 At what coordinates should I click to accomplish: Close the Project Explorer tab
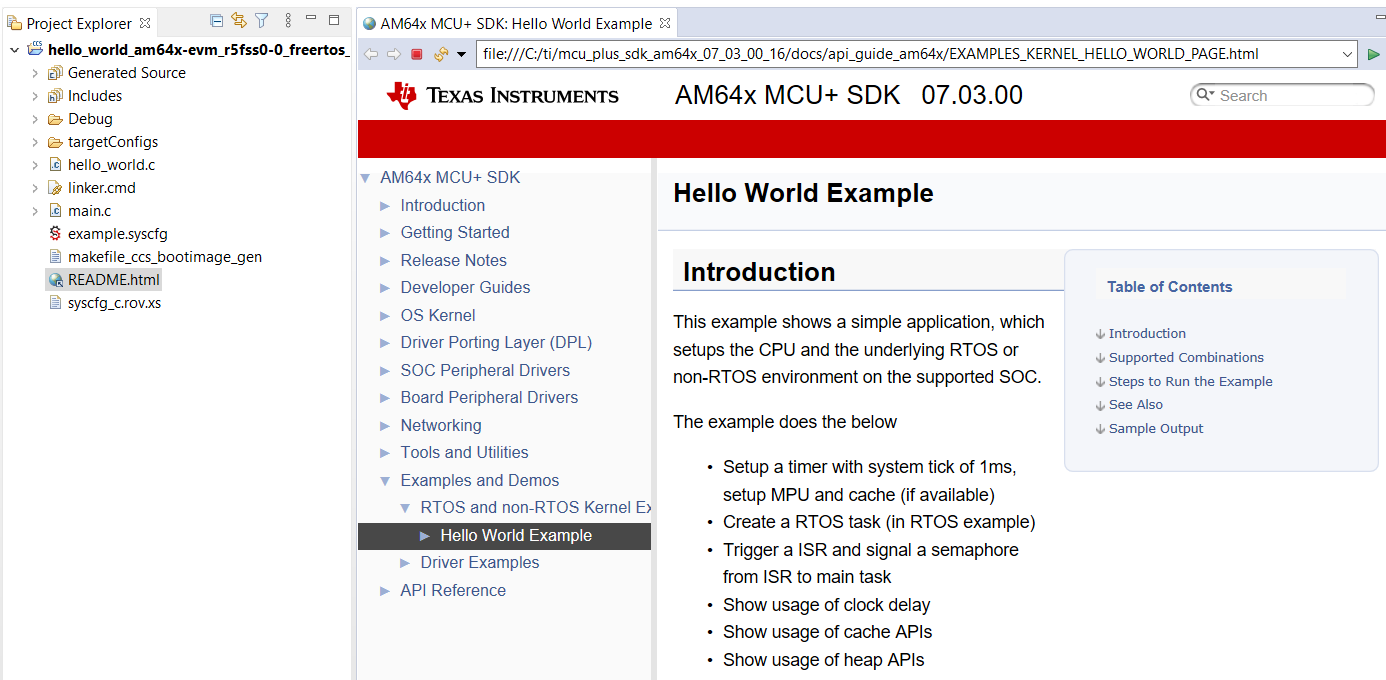pyautogui.click(x=145, y=22)
